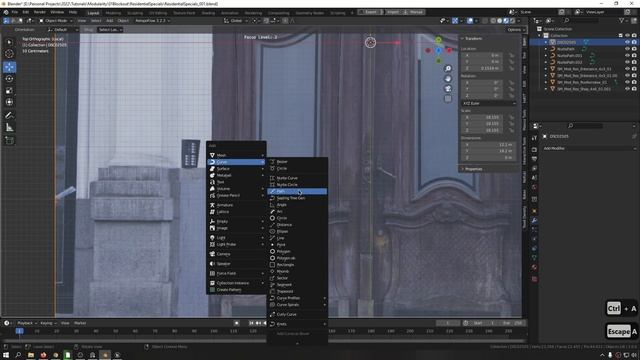
Task: Open the XYZ Euler rotation mode dropdown
Action: (x=489, y=103)
